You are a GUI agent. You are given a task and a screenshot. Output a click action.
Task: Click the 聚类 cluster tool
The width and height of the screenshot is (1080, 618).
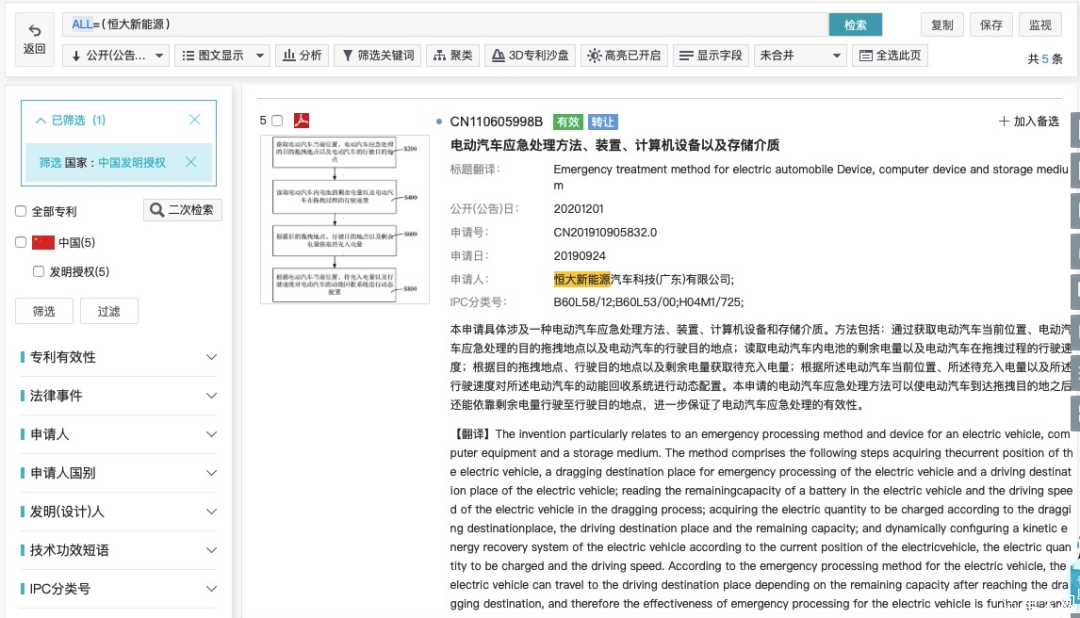(453, 55)
